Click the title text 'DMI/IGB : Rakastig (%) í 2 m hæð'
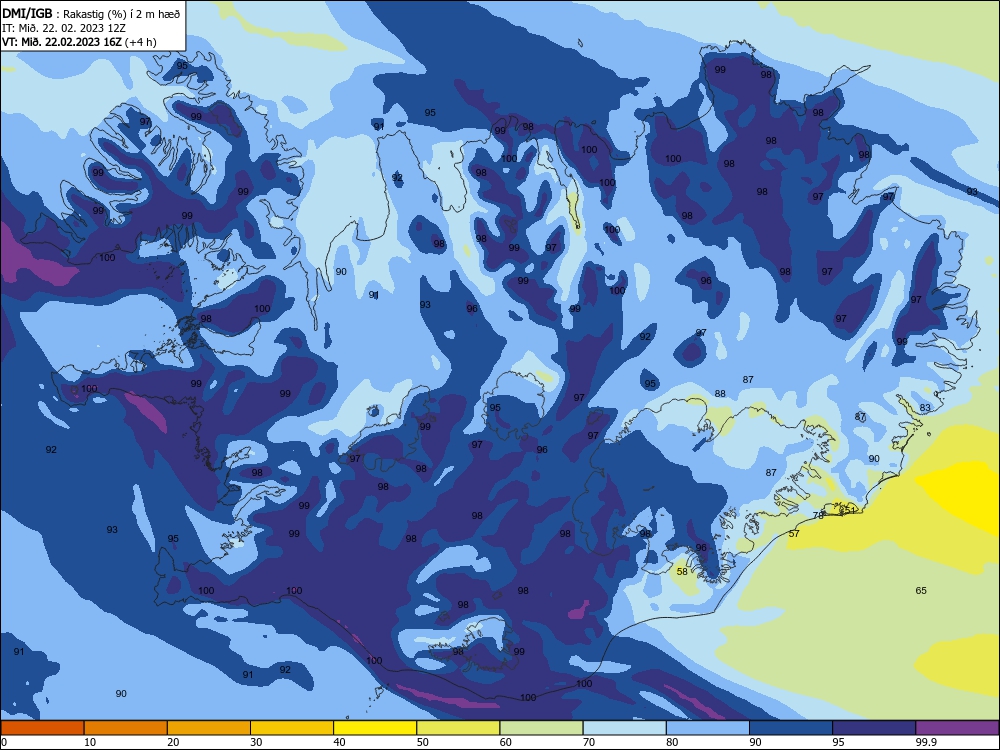 coord(91,14)
